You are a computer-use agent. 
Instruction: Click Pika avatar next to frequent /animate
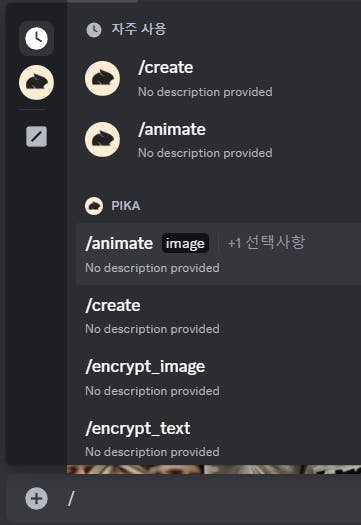tap(102, 140)
